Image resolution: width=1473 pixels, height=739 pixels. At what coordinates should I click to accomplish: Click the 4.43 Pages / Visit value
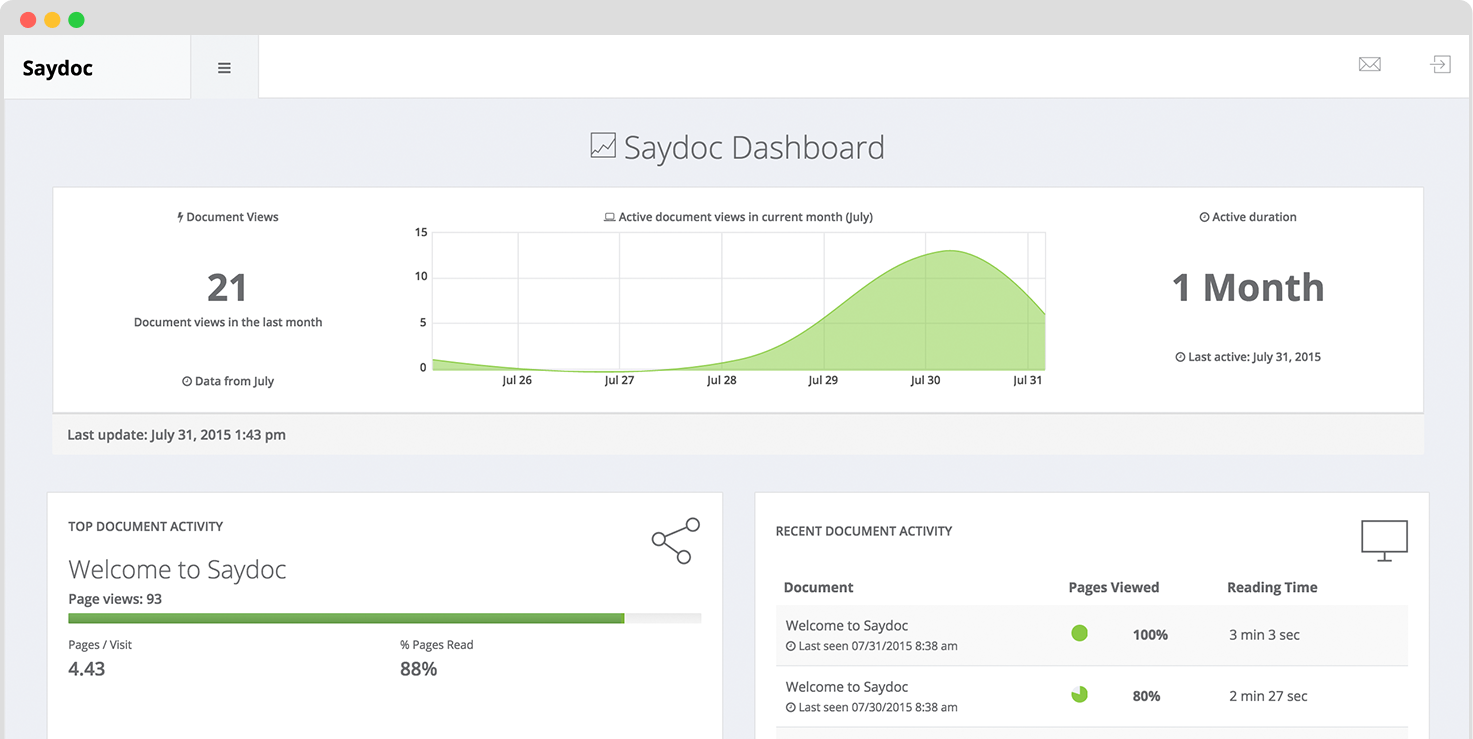coord(86,669)
